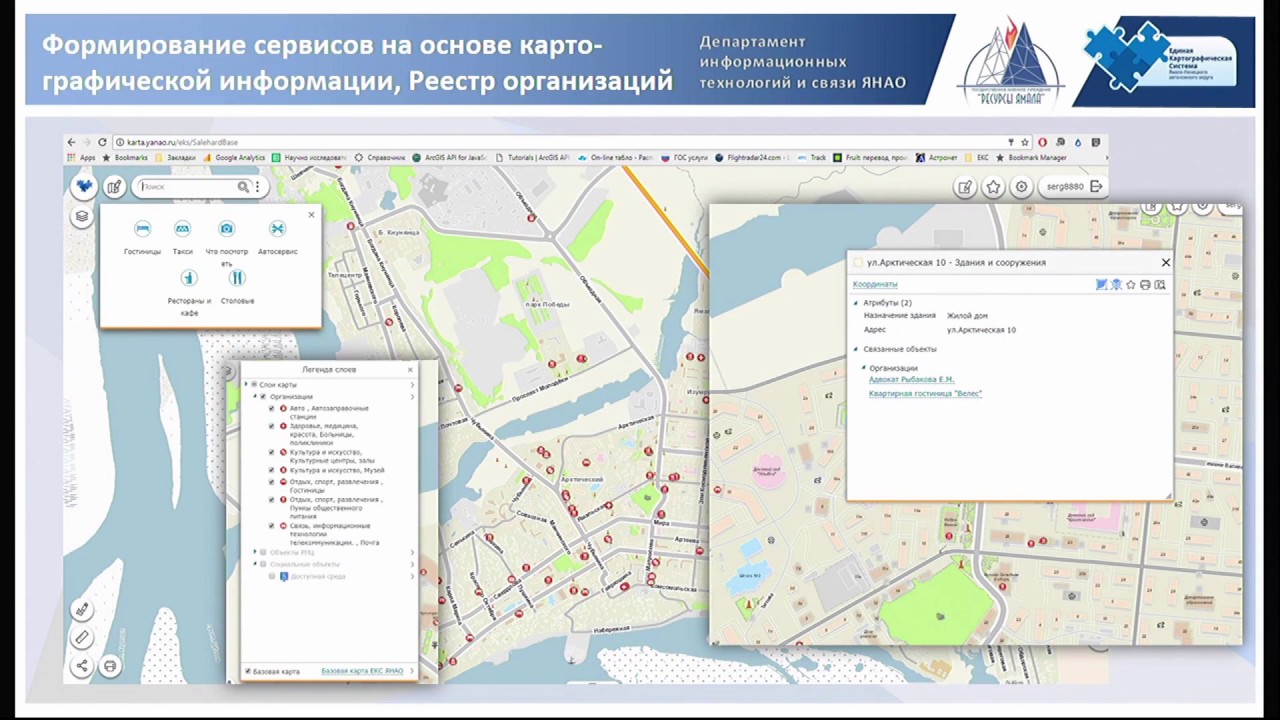
Task: Open the map edit tool beside search
Action: [114, 186]
